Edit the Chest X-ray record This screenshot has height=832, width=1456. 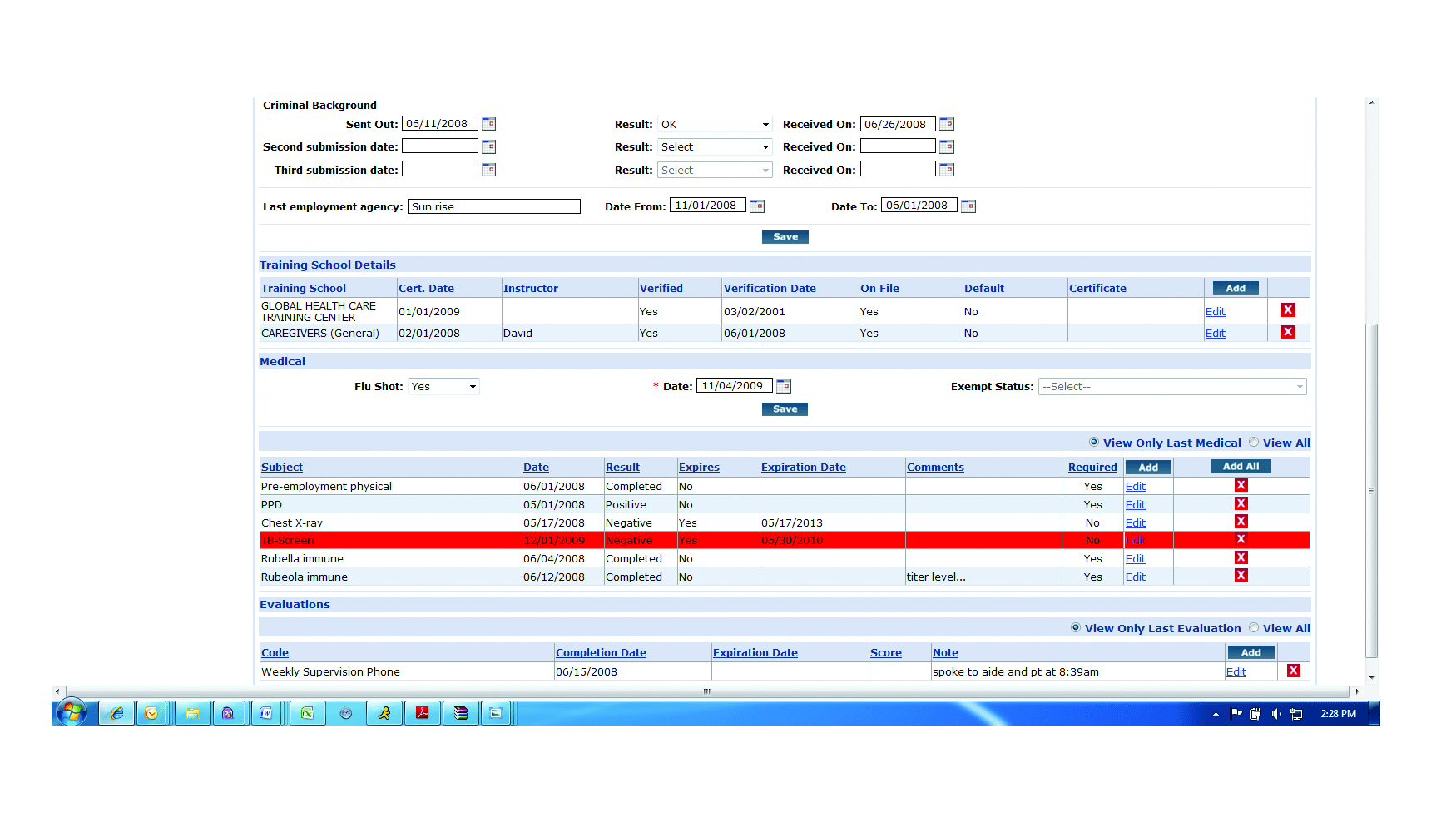pos(1135,523)
